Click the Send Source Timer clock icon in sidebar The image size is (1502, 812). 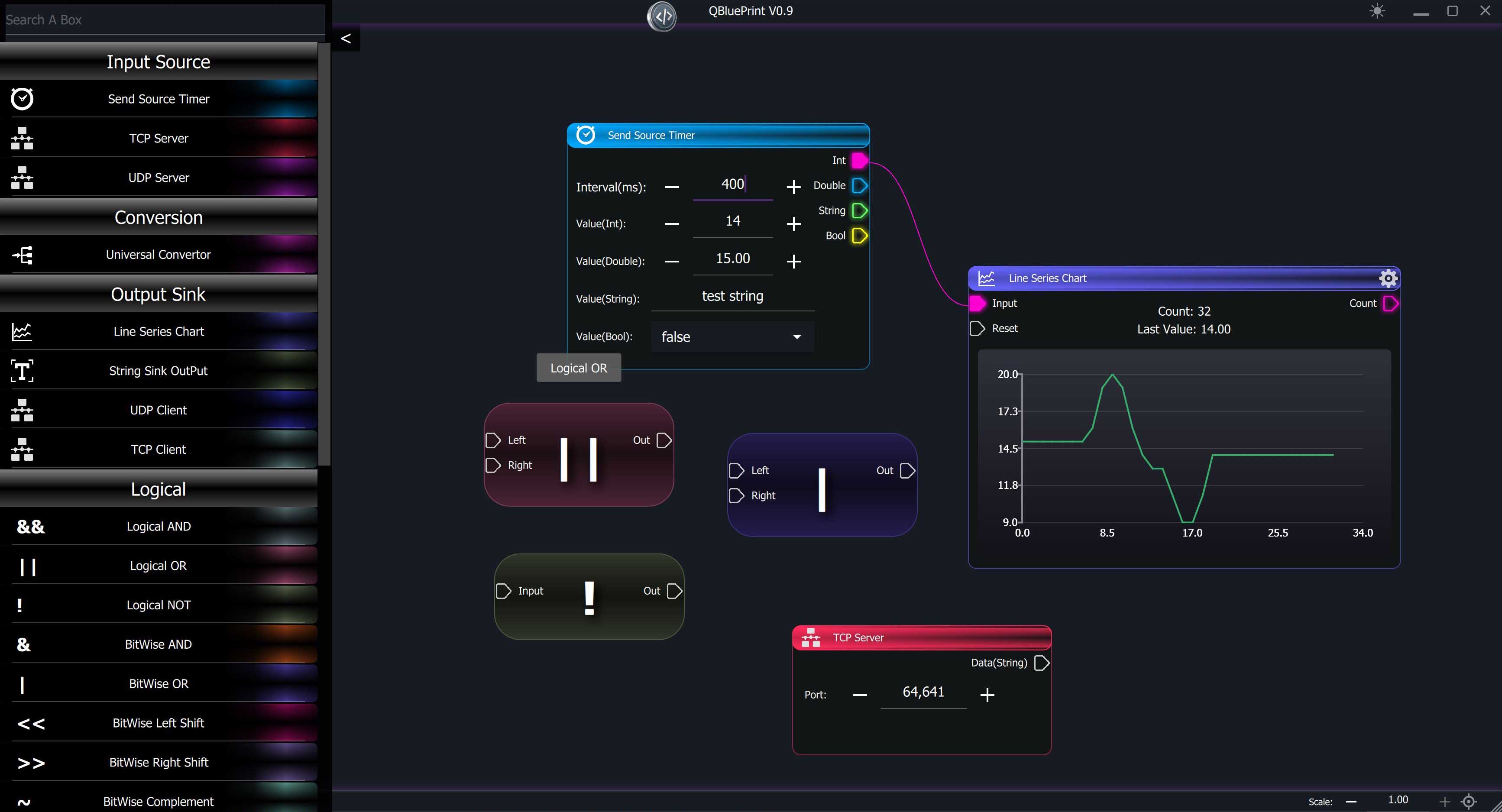(22, 98)
